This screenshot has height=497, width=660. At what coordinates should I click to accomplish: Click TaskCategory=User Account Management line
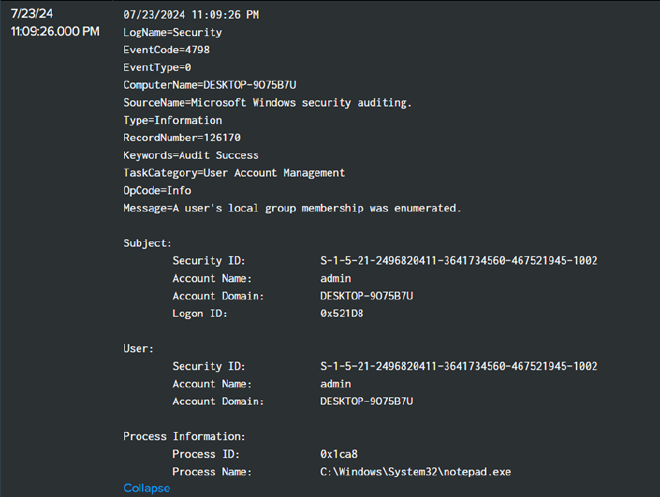233,173
